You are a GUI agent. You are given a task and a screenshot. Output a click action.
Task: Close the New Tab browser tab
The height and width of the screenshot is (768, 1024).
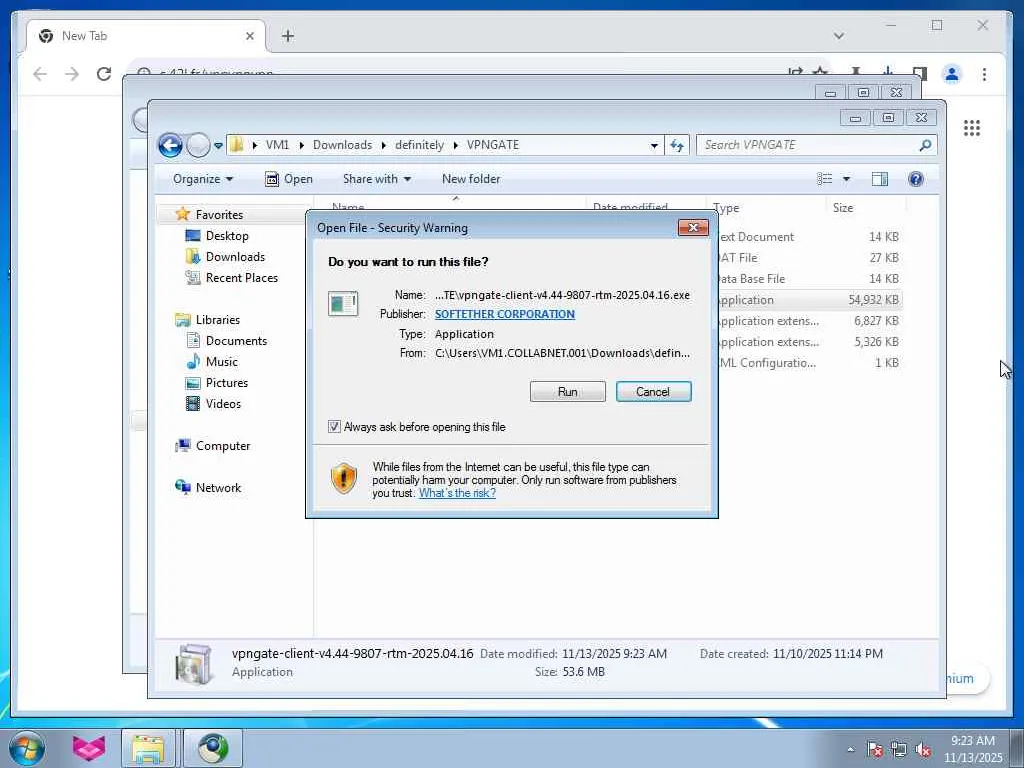[249, 36]
